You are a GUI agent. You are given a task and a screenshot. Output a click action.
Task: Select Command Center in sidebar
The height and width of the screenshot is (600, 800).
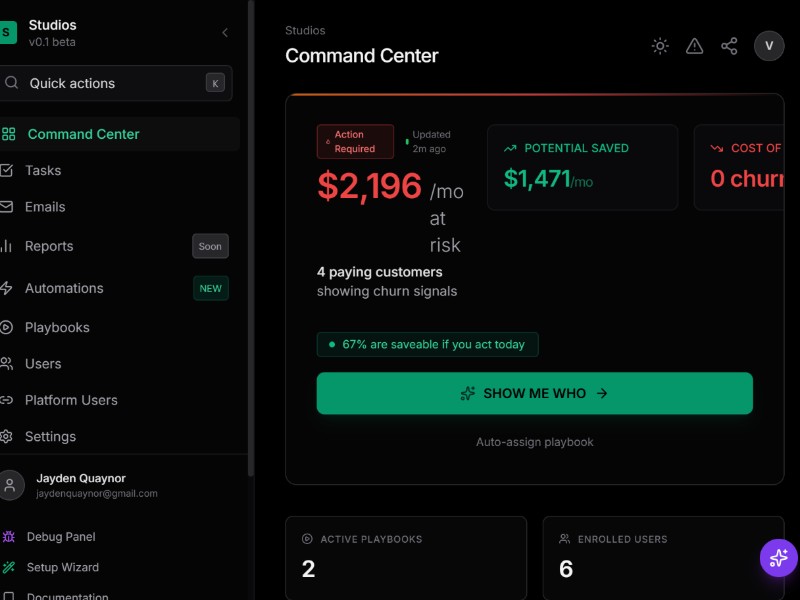pos(83,134)
